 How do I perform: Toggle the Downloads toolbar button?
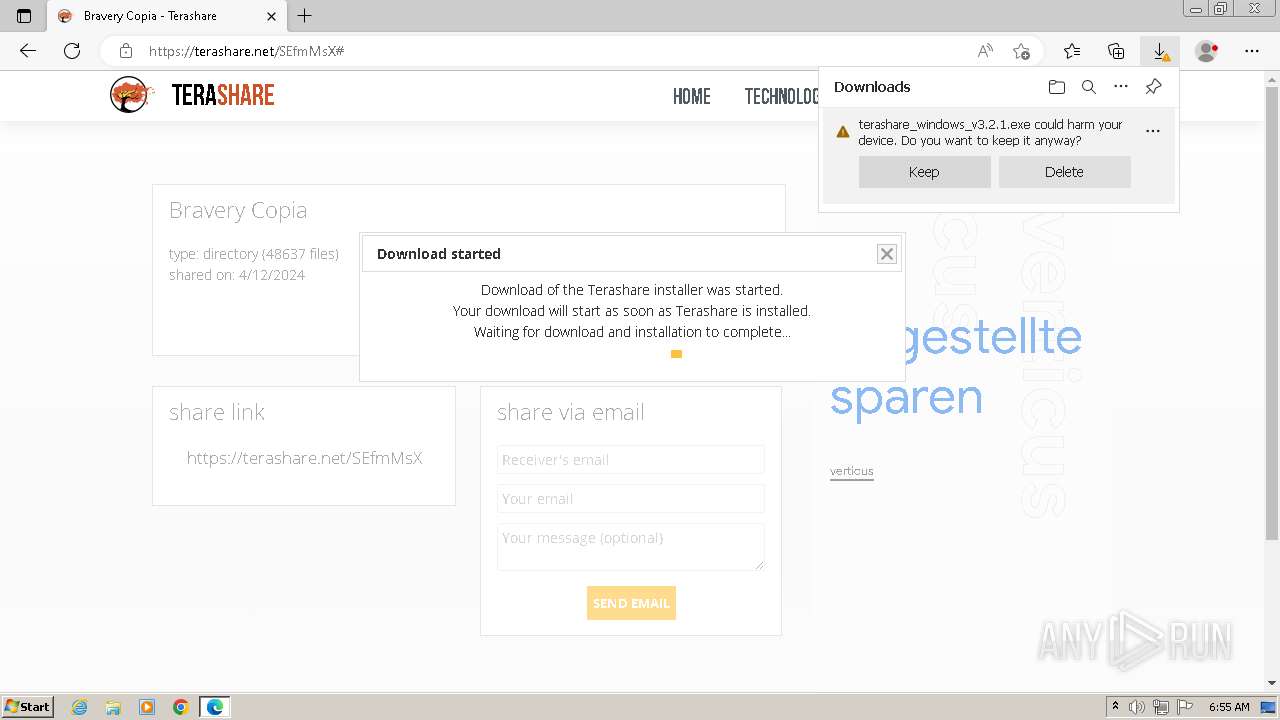(1160, 51)
